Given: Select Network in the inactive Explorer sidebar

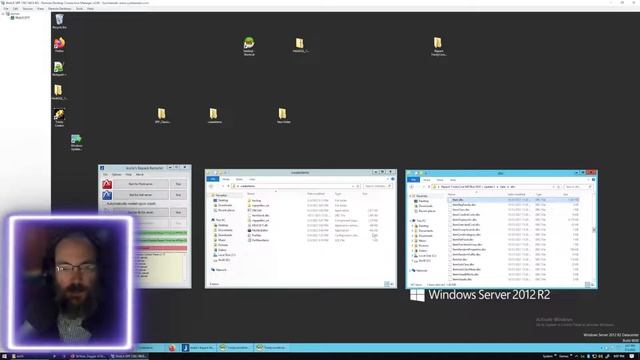Looking at the screenshot, I should click(219, 270).
